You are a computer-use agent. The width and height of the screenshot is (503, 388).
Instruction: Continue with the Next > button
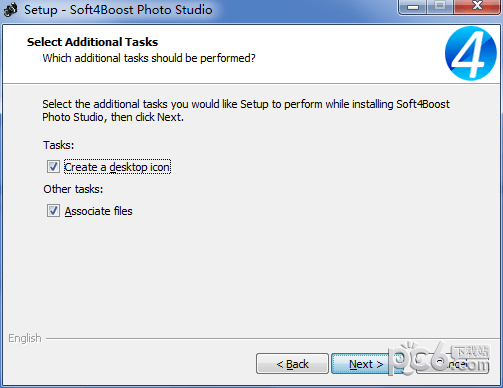(x=360, y=364)
